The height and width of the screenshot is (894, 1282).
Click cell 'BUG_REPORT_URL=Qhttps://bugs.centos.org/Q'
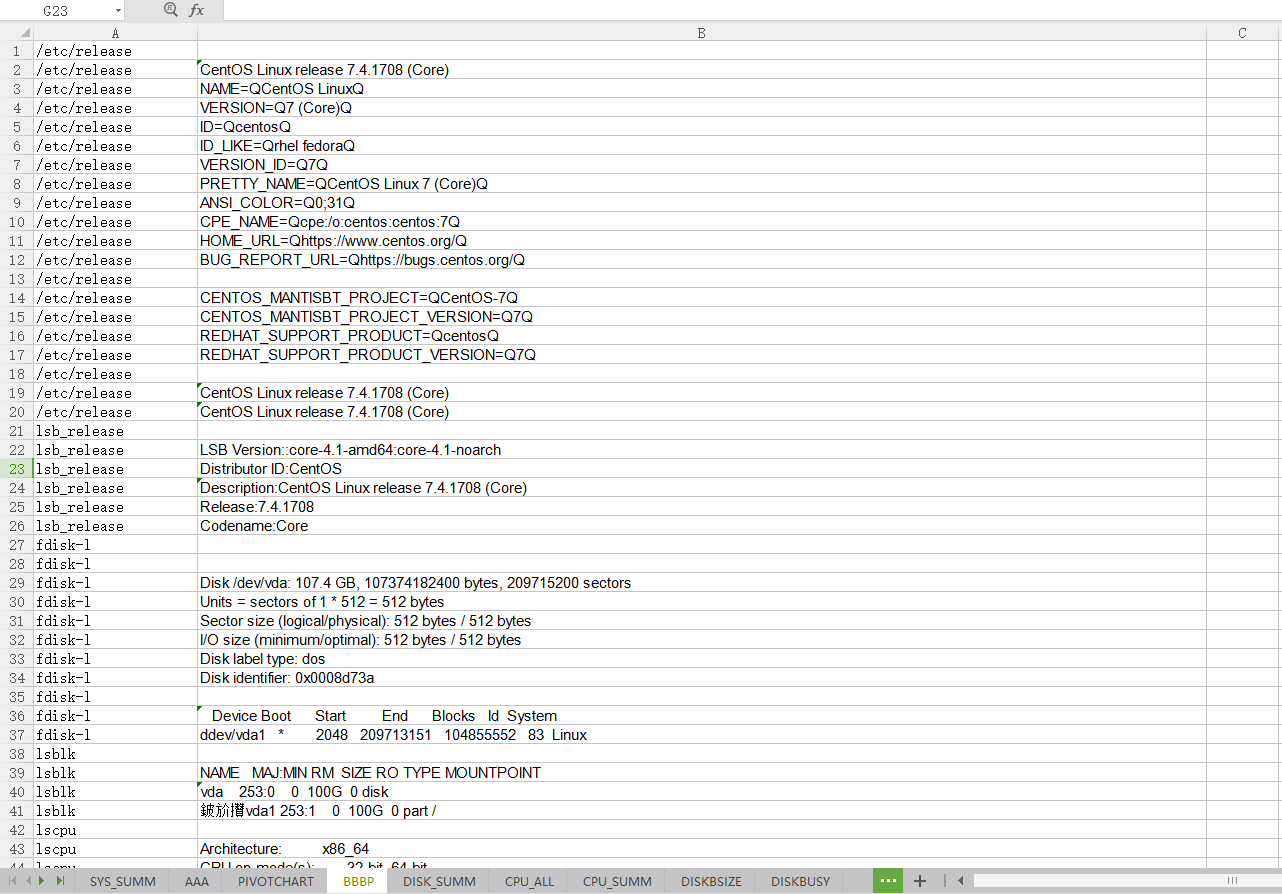(x=702, y=260)
